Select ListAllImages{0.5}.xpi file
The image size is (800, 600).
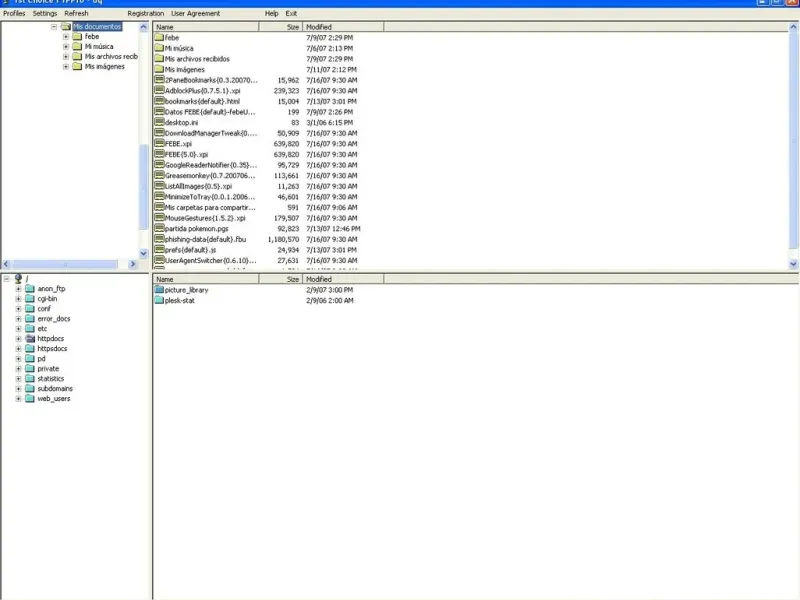click(198, 186)
